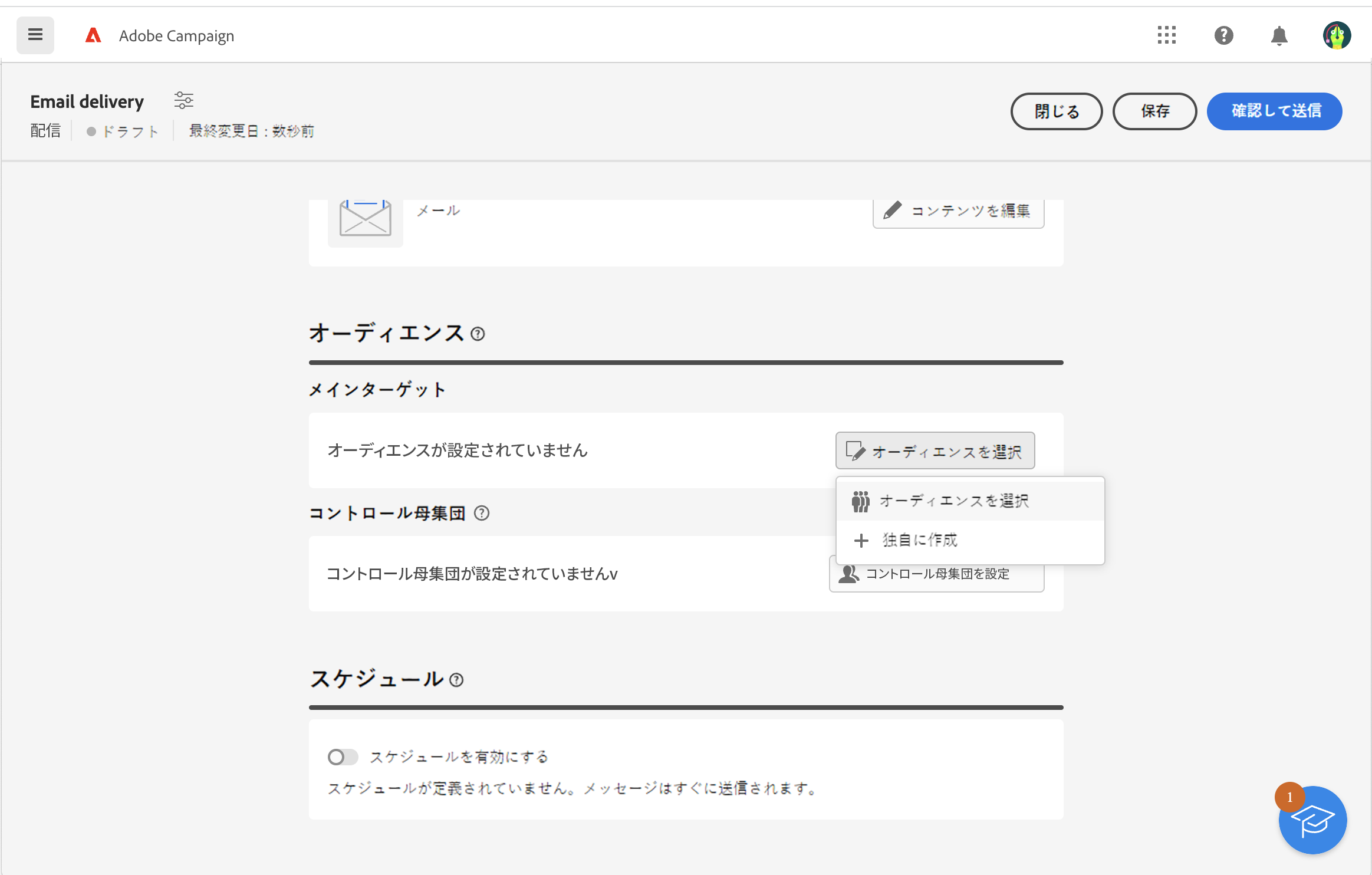Viewport: 1372px width, 875px height.
Task: Show notifications via the bell icon
Action: click(1279, 36)
